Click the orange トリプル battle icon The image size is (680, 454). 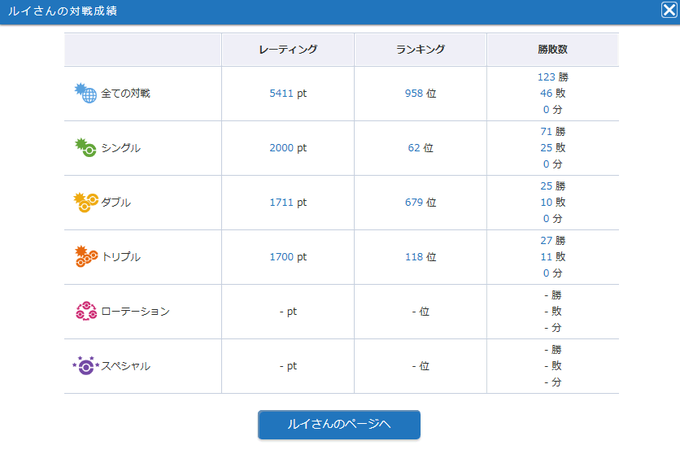tap(86, 257)
